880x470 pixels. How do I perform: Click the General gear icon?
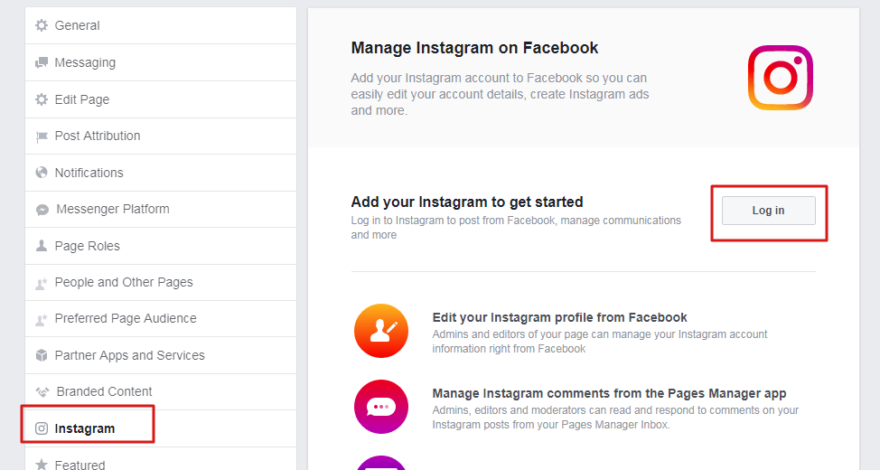[x=42, y=25]
